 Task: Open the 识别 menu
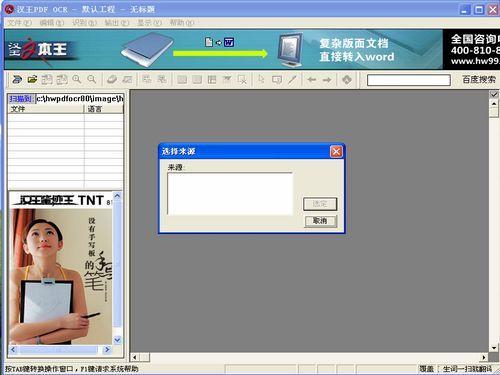tap(84, 23)
